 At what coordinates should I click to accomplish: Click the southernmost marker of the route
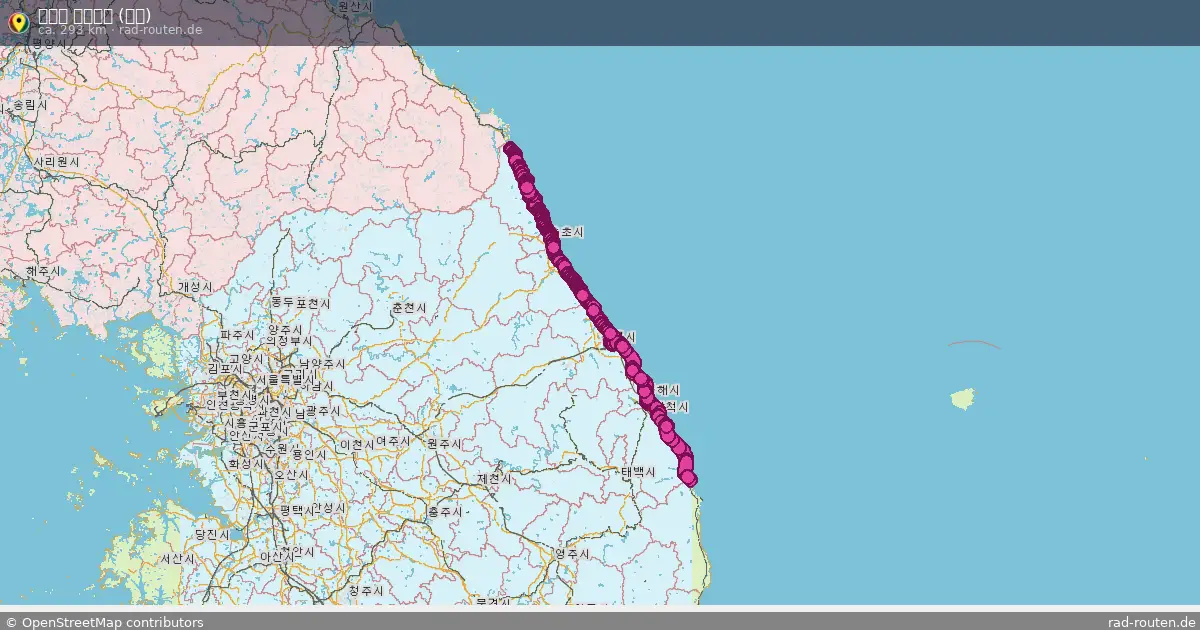click(x=690, y=481)
